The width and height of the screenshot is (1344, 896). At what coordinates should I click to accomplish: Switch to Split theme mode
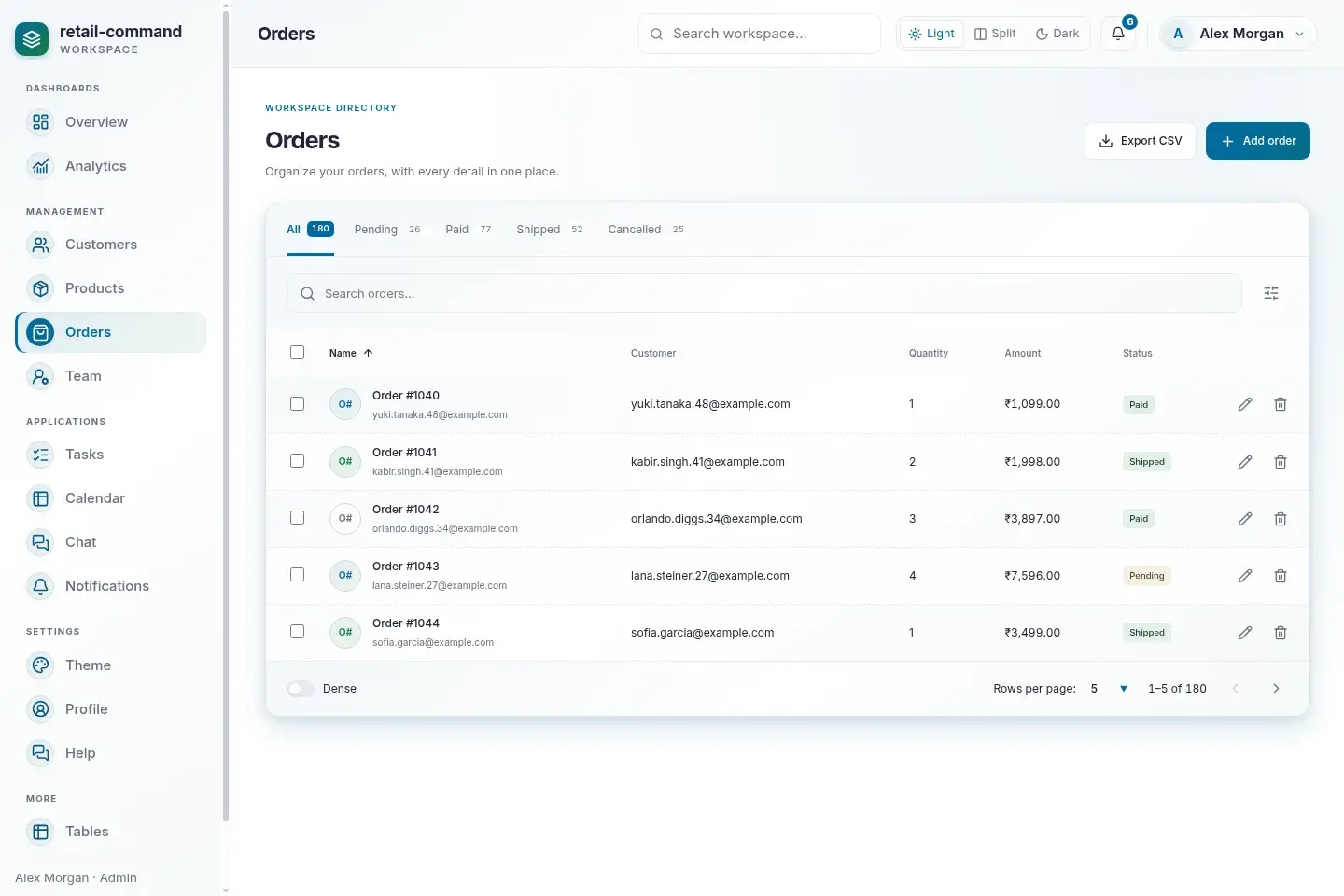[x=995, y=34]
